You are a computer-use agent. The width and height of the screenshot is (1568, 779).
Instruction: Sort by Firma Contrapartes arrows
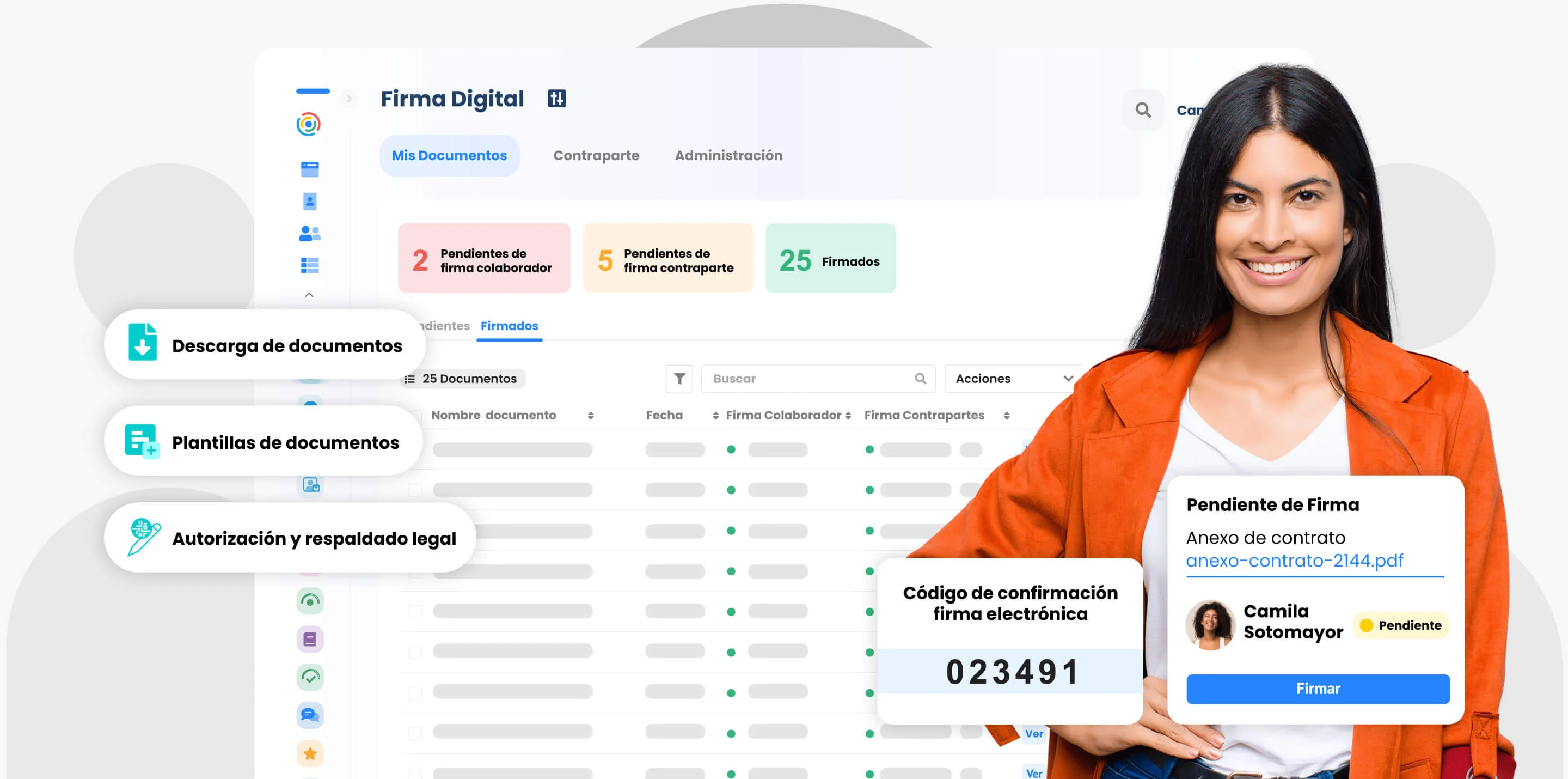click(x=1007, y=416)
